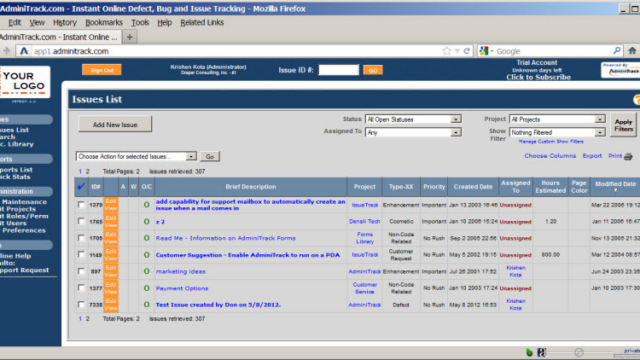Click the Add New Issue button
This screenshot has height=360, width=640.
click(115, 124)
